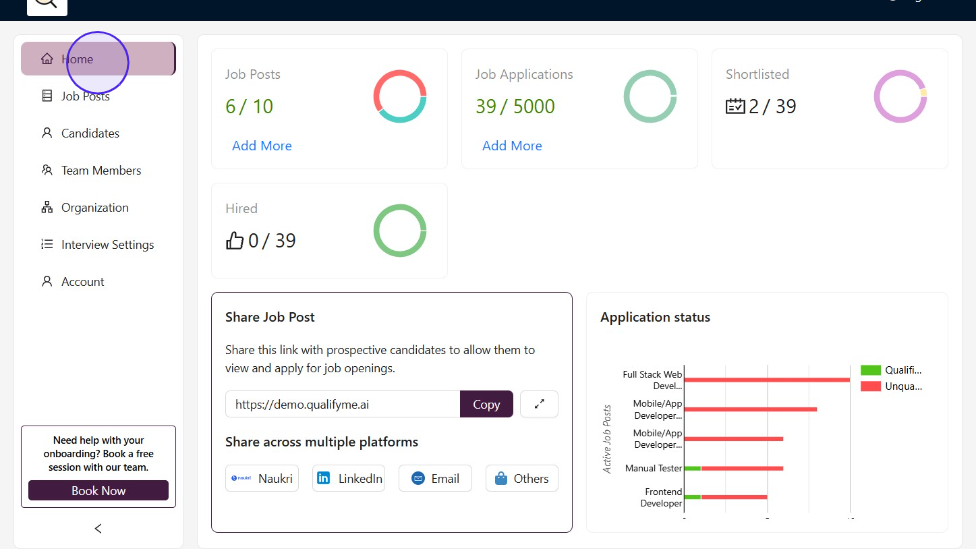Screen dimensions: 976x550
Task: Open the Interview Settings menu item
Action: point(107,245)
